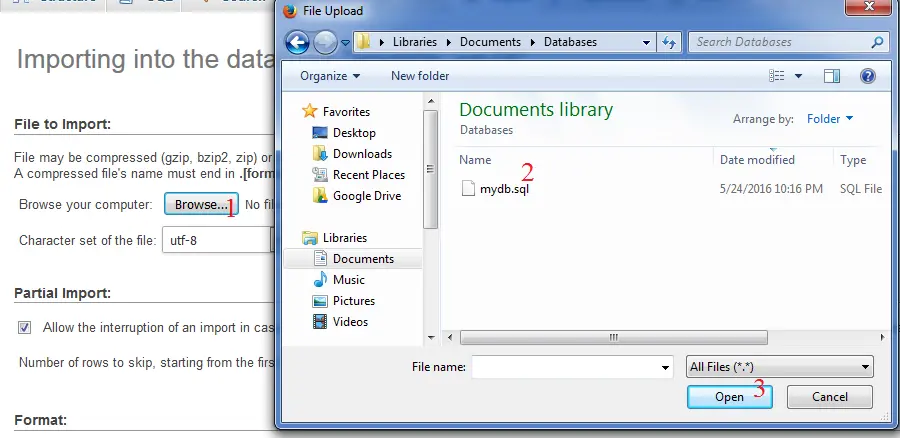Screen dimensions: 900x438
Task: Click New folder in the toolbar
Action: [420, 76]
